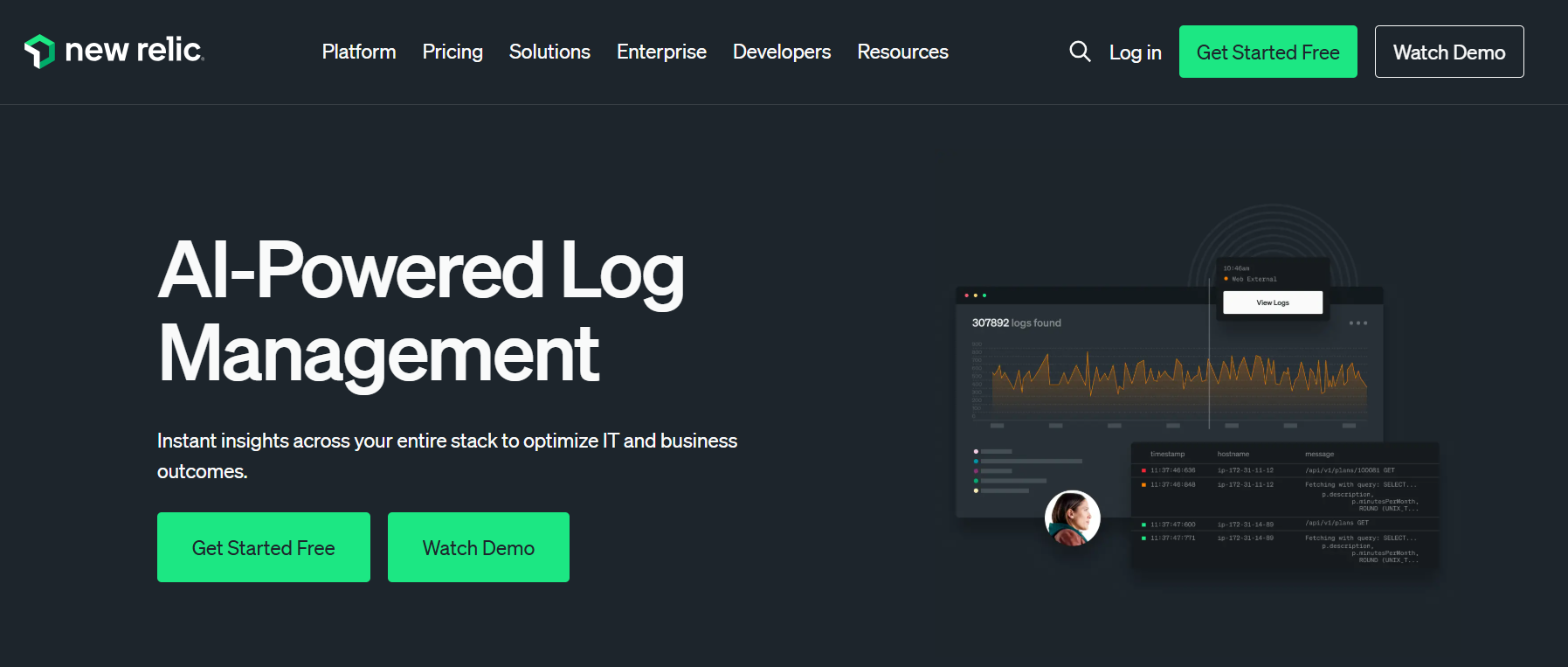Go to the Pricing page
The height and width of the screenshot is (667, 1568).
tap(452, 52)
